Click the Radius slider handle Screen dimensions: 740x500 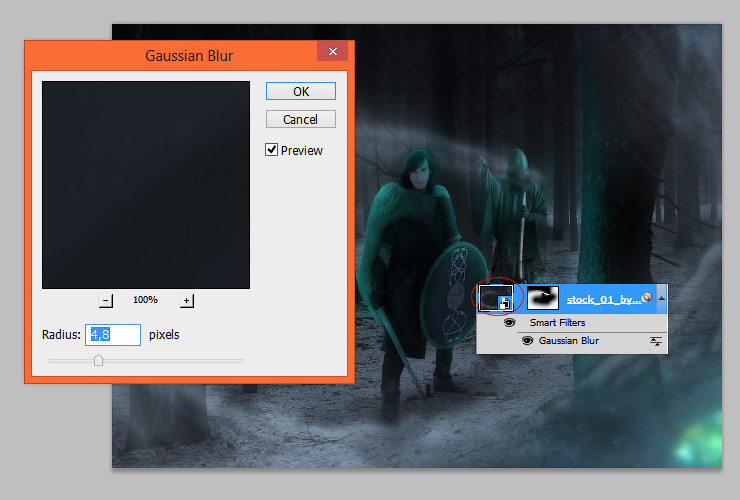98,360
